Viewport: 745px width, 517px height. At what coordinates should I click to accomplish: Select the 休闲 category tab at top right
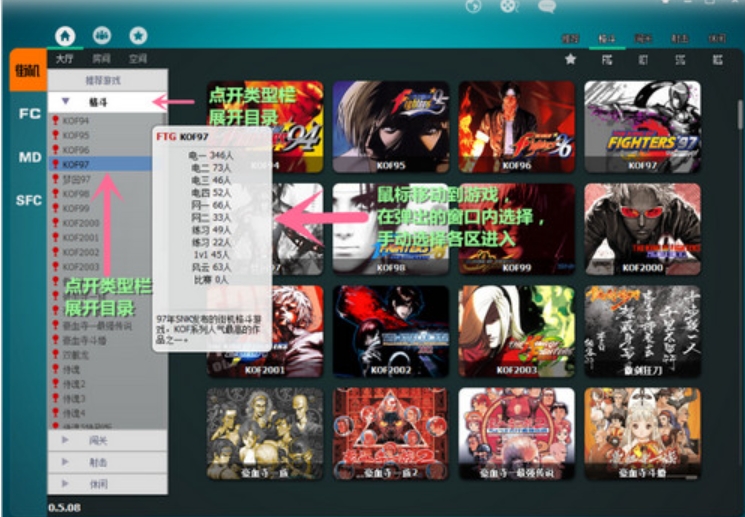pos(717,39)
